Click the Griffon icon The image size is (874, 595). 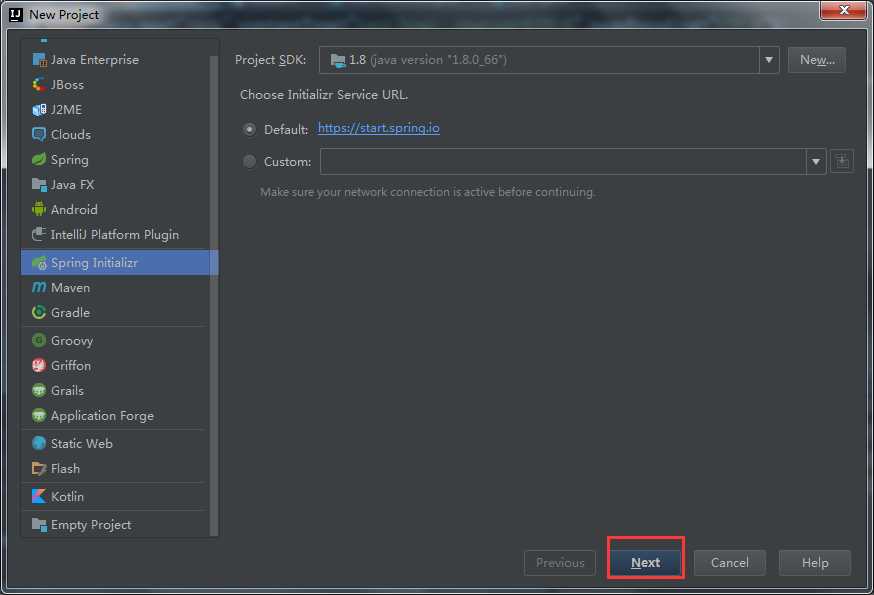(x=39, y=365)
